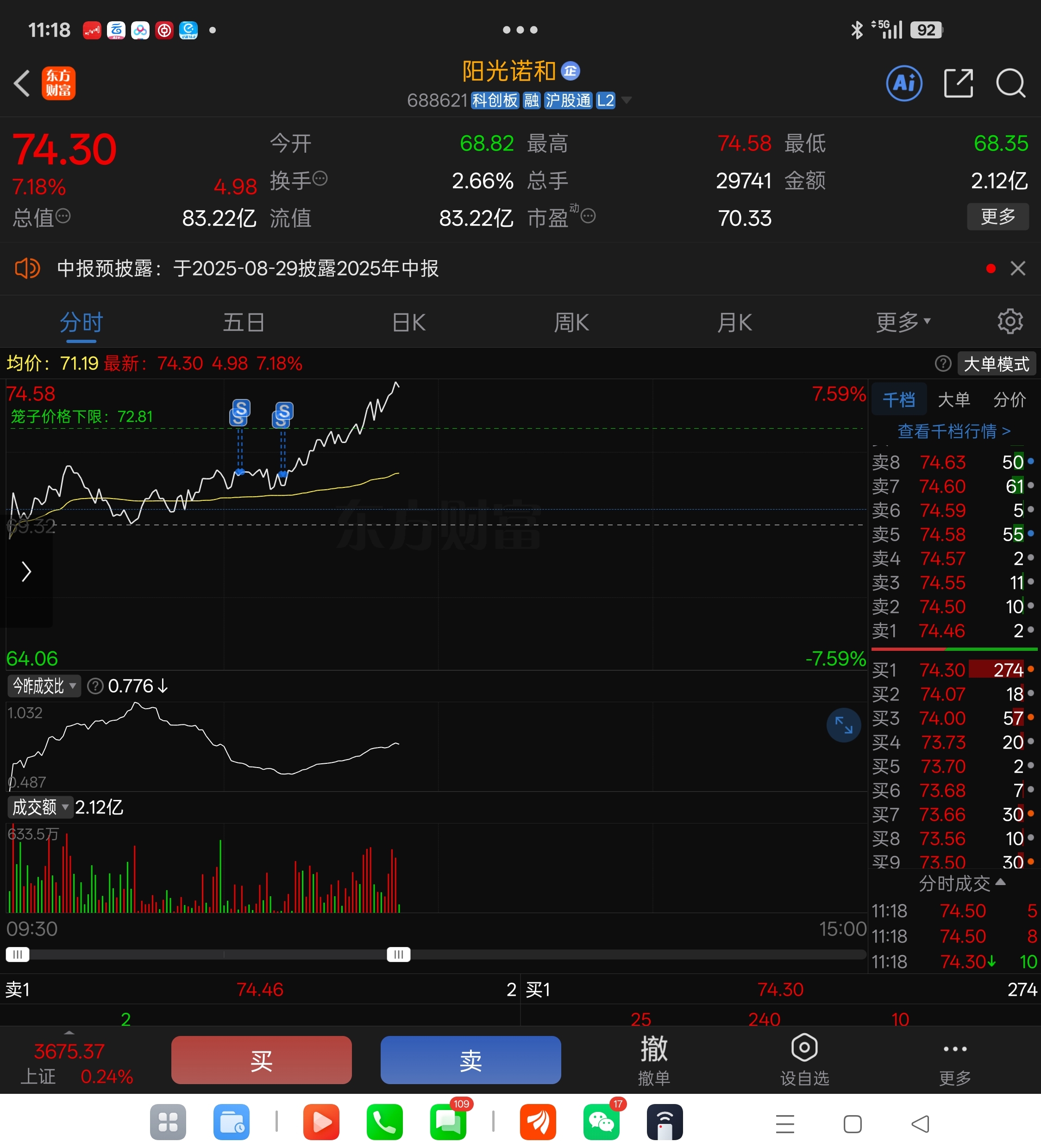Open the orange video player dock icon
The height and width of the screenshot is (1148, 1041).
click(321, 1123)
